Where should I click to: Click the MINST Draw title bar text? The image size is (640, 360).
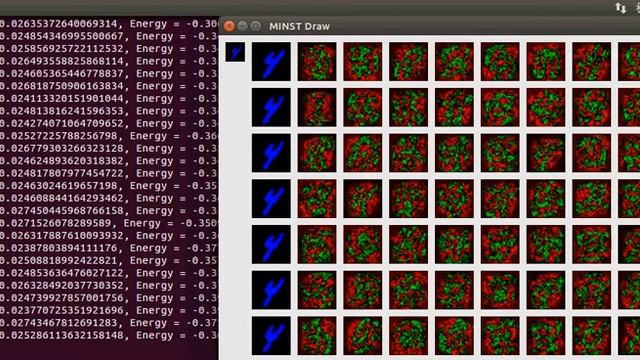[x=299, y=27]
